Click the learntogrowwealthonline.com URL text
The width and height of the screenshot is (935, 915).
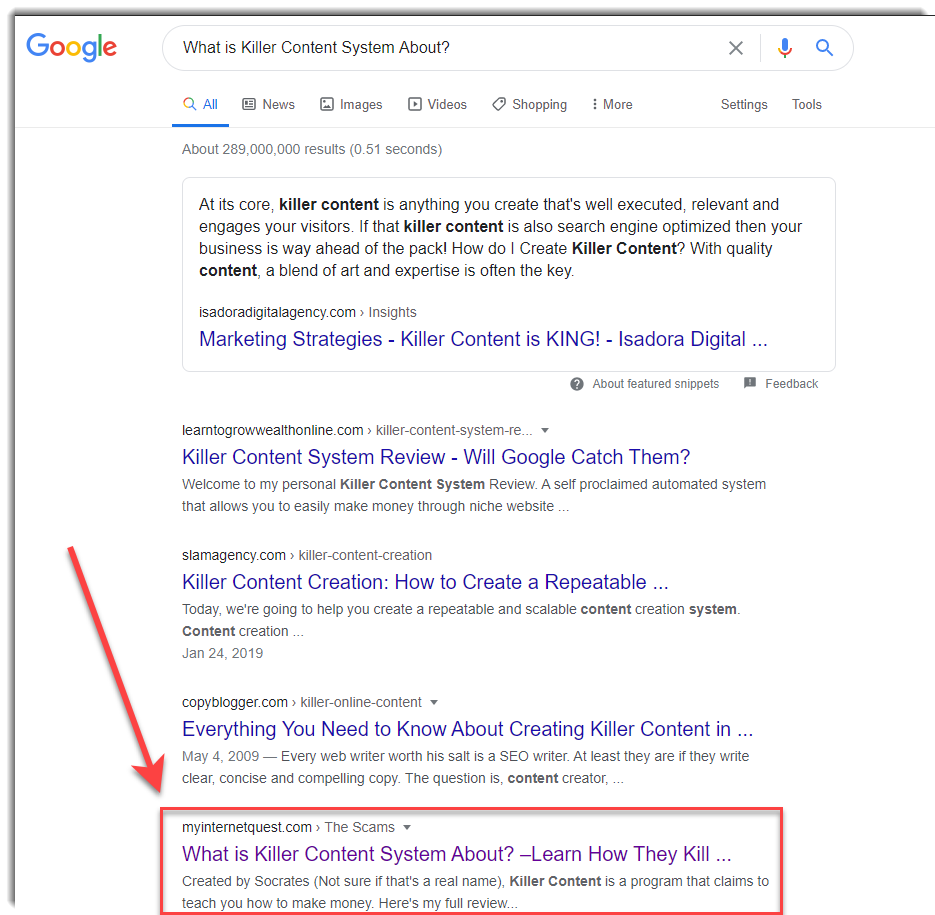click(x=357, y=430)
